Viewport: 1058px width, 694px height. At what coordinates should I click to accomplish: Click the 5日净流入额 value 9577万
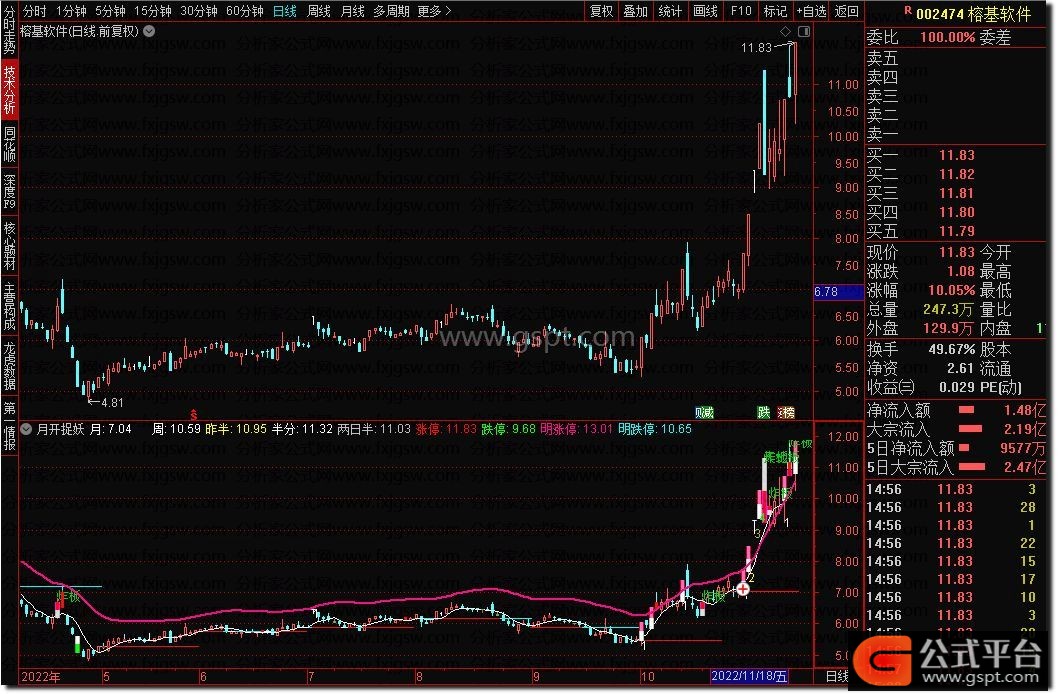(1022, 449)
